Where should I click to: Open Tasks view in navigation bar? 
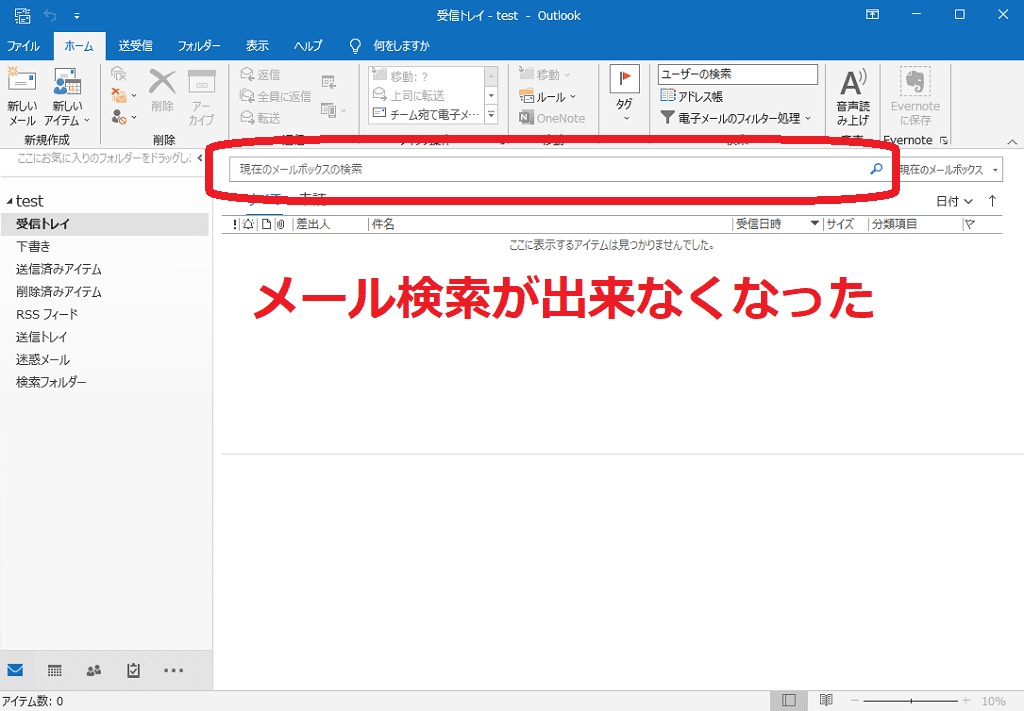(x=133, y=670)
